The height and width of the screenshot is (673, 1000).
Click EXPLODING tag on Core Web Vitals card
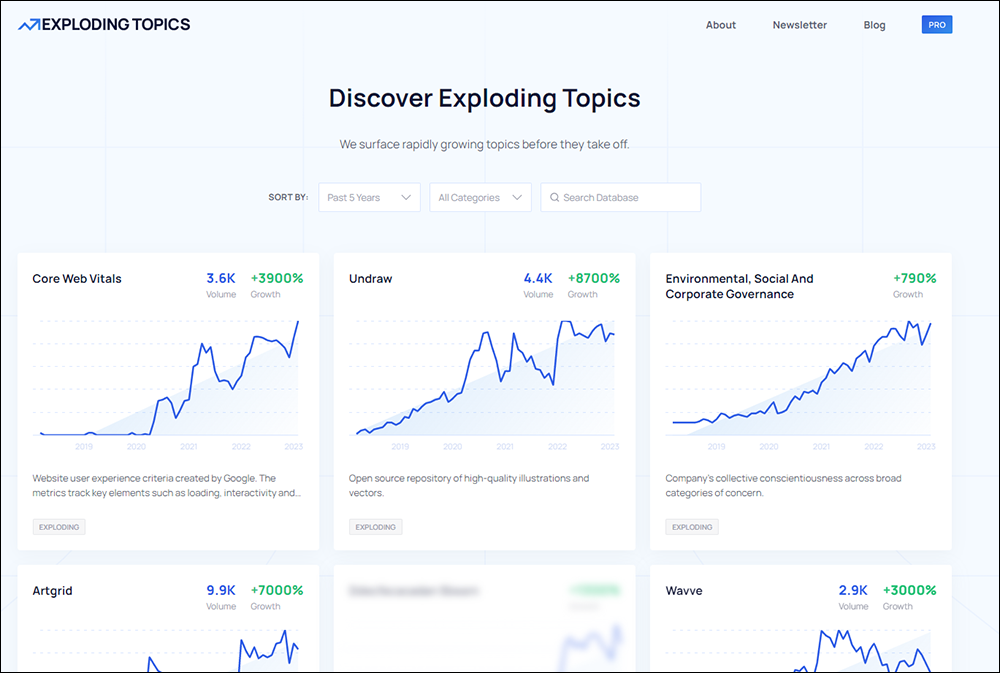(x=59, y=527)
